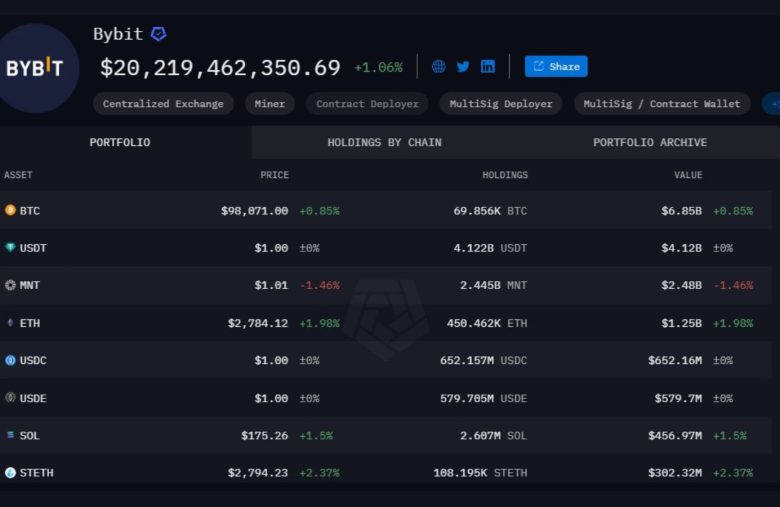Click the STETH coin icon
This screenshot has height=507, width=780.
(x=10, y=473)
